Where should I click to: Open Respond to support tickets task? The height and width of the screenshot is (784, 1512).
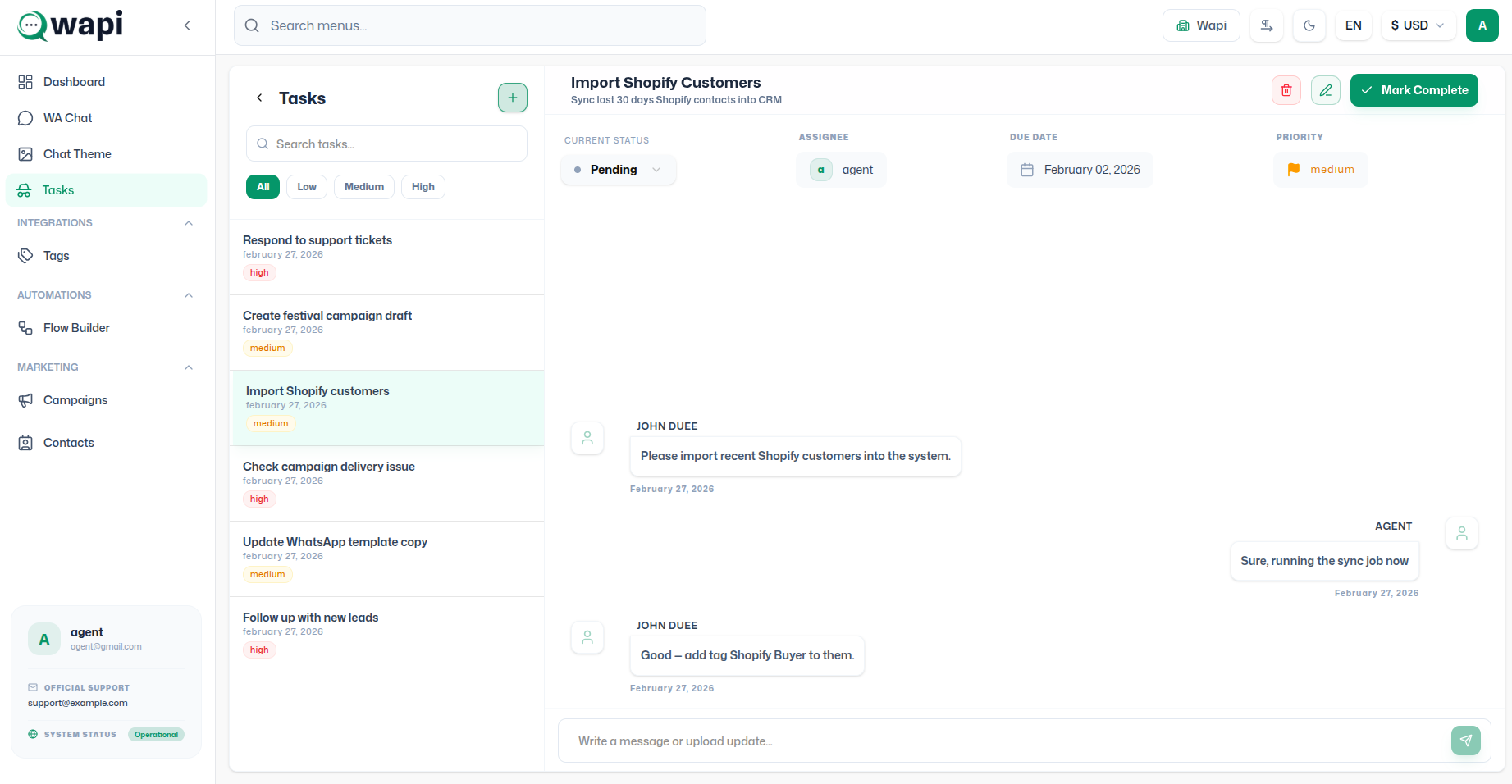pyautogui.click(x=386, y=257)
